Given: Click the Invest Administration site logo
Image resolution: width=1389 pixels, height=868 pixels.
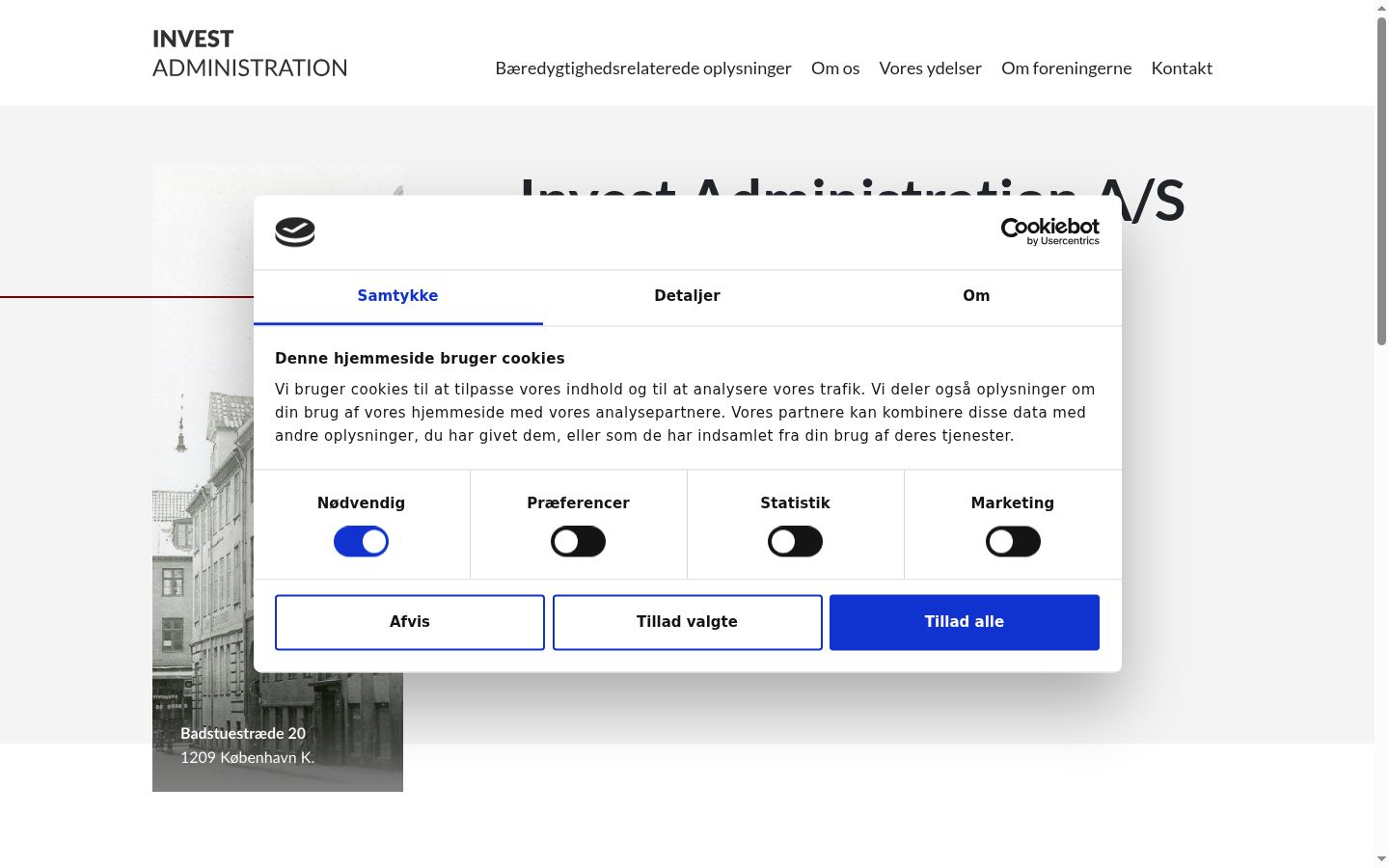Looking at the screenshot, I should pyautogui.click(x=250, y=53).
